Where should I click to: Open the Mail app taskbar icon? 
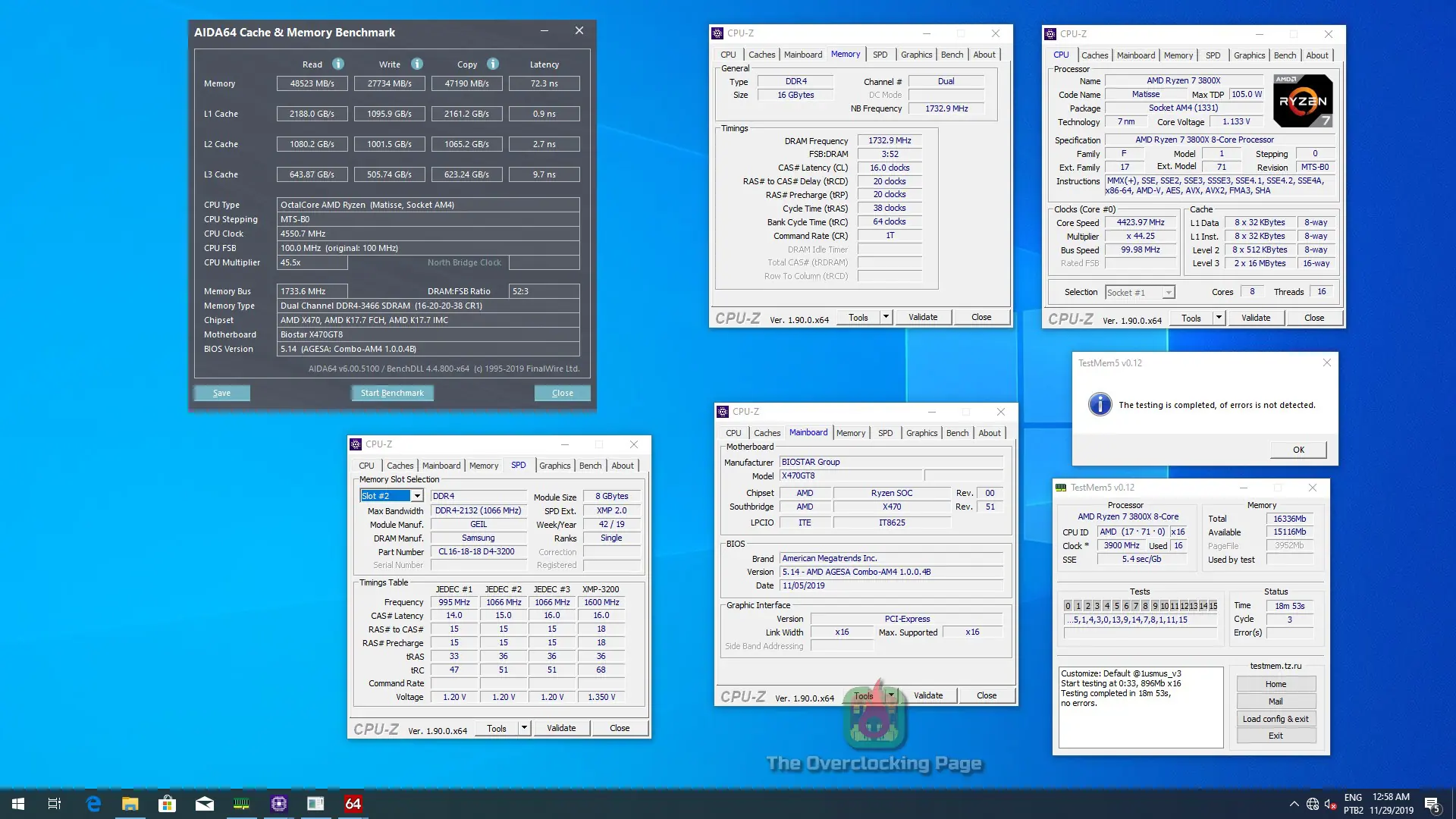coord(205,804)
